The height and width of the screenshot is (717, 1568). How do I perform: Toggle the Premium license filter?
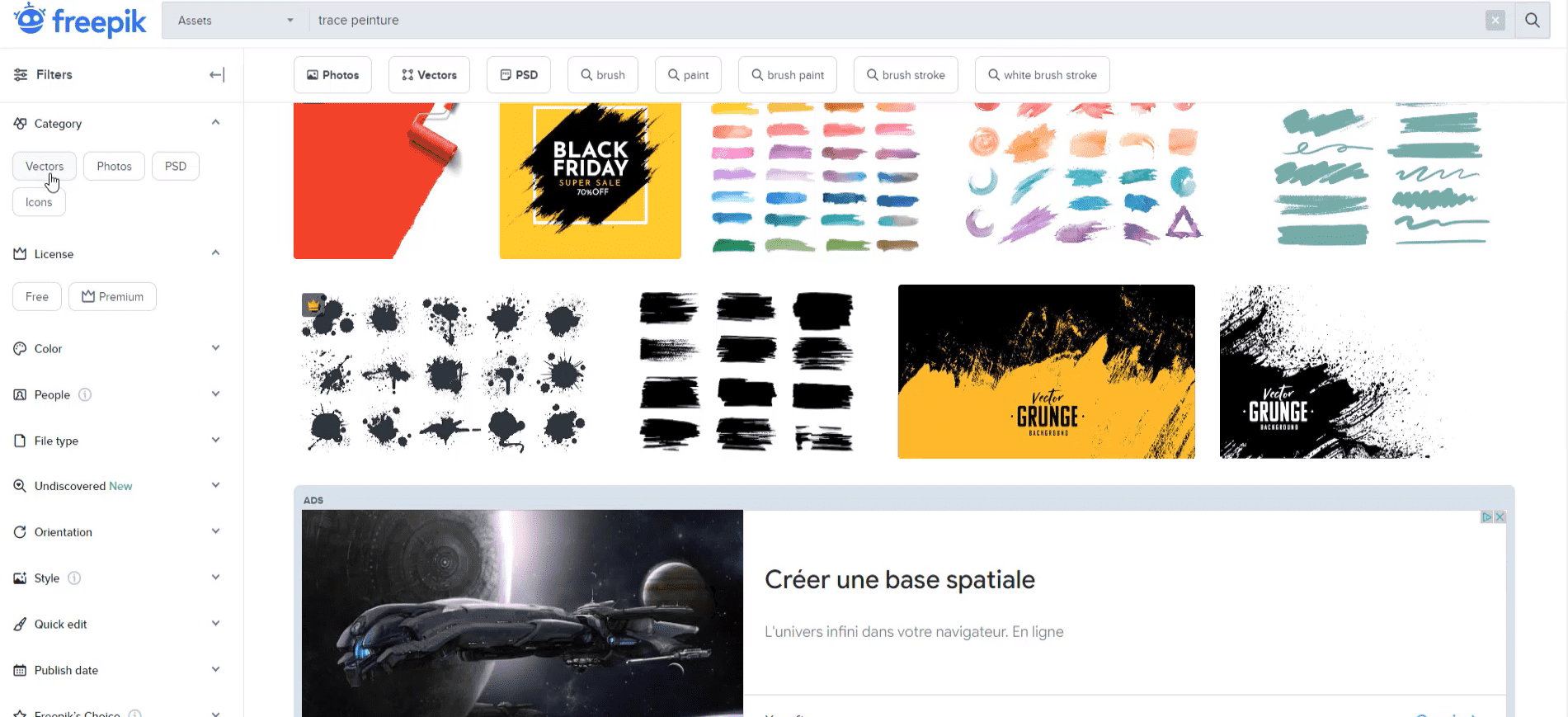[112, 297]
